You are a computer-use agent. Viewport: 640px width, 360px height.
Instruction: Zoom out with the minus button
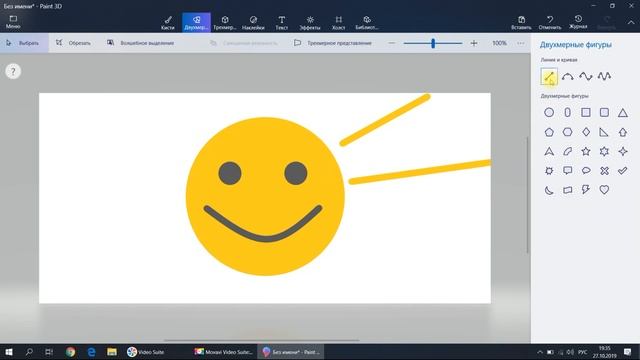coord(392,43)
